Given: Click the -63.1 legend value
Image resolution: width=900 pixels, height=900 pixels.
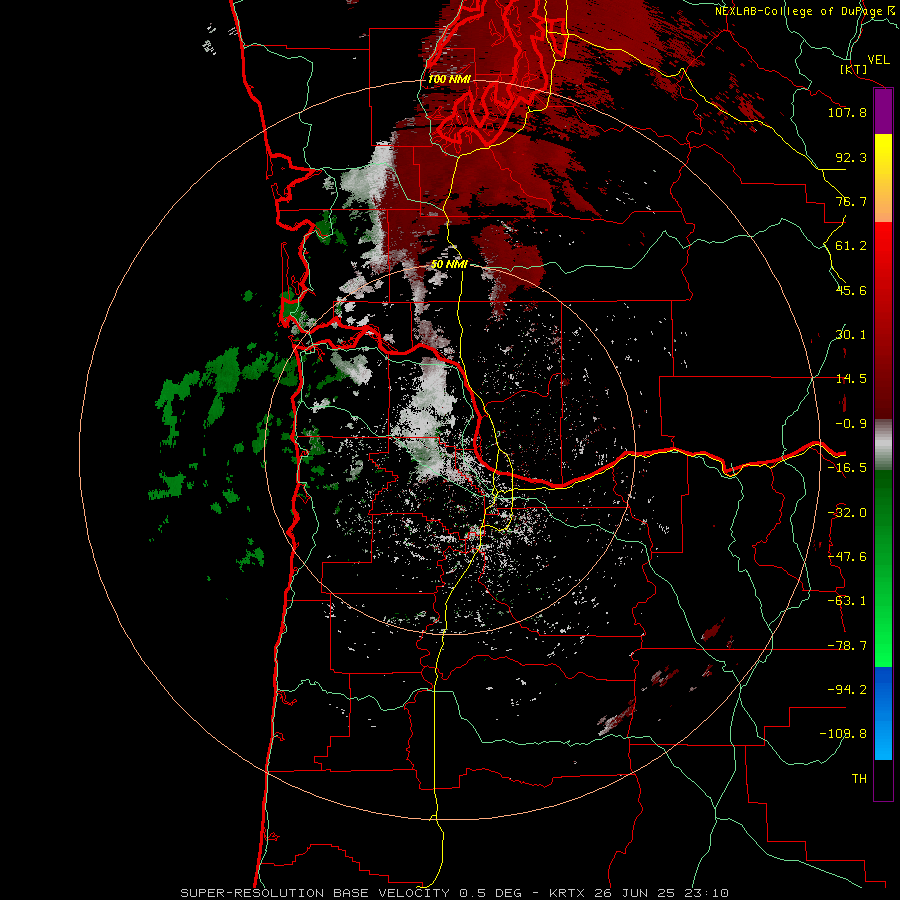Looking at the screenshot, I should [x=847, y=601].
